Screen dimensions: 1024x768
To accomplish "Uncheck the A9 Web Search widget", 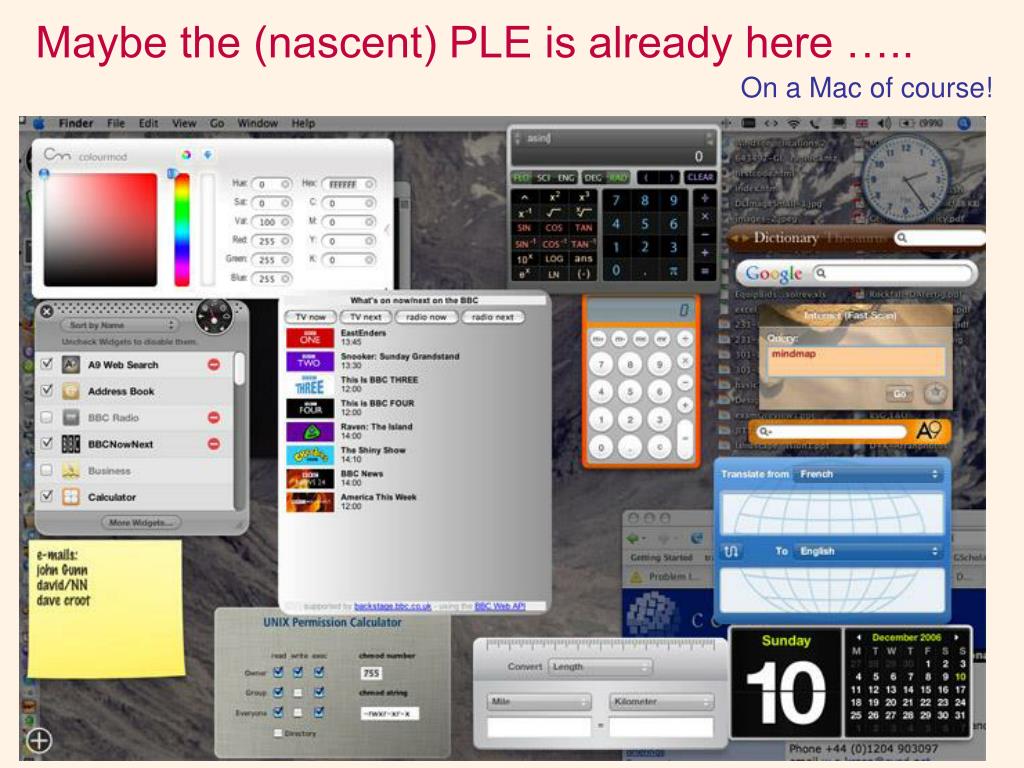I will click(x=46, y=364).
